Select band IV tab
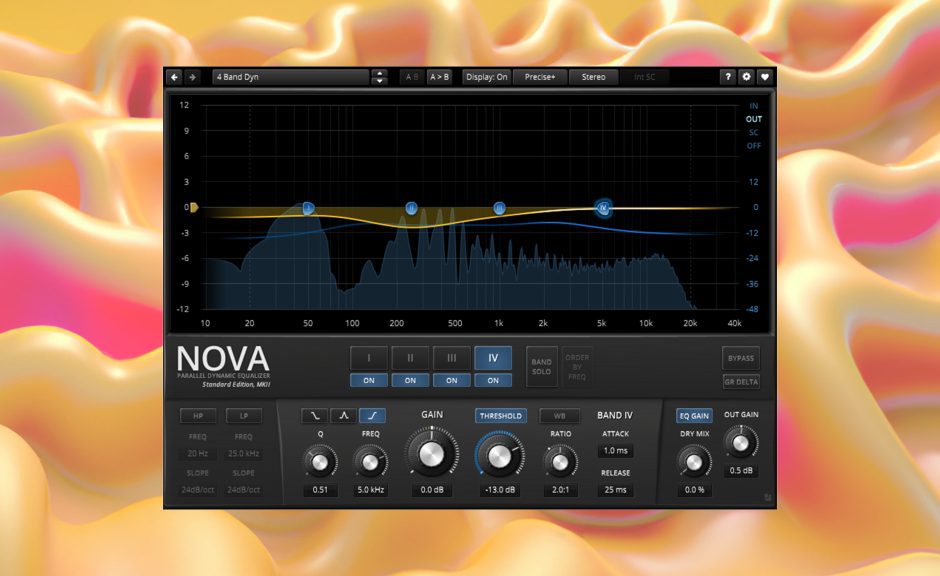The height and width of the screenshot is (576, 940). 492,358
